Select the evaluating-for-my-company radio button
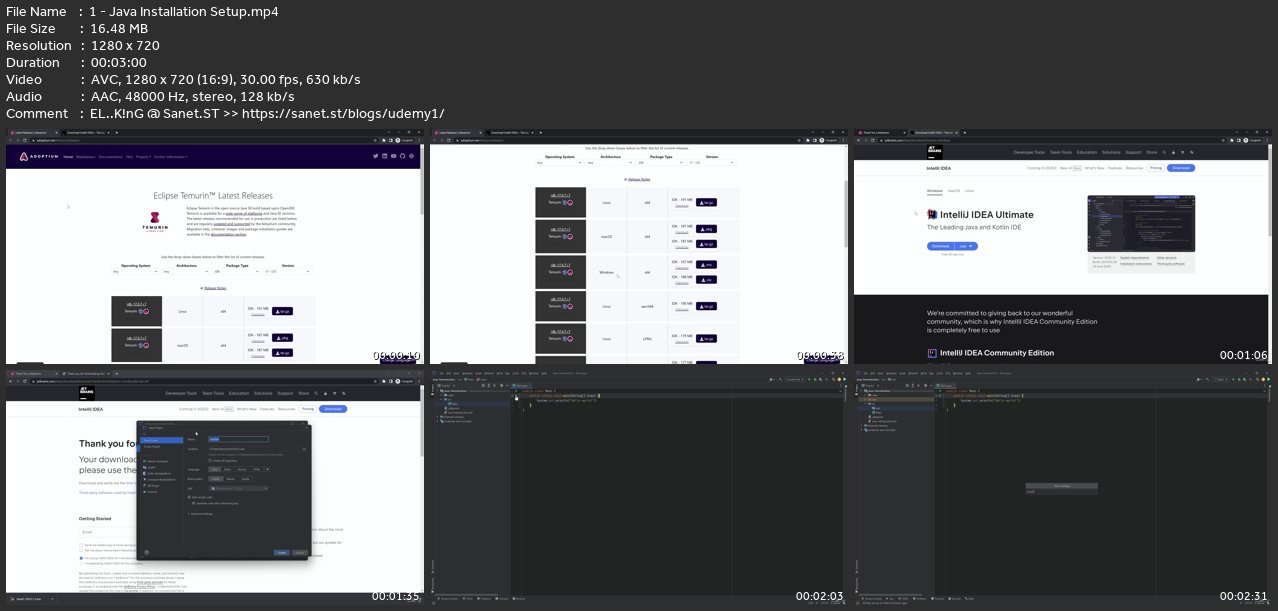 (x=81, y=563)
